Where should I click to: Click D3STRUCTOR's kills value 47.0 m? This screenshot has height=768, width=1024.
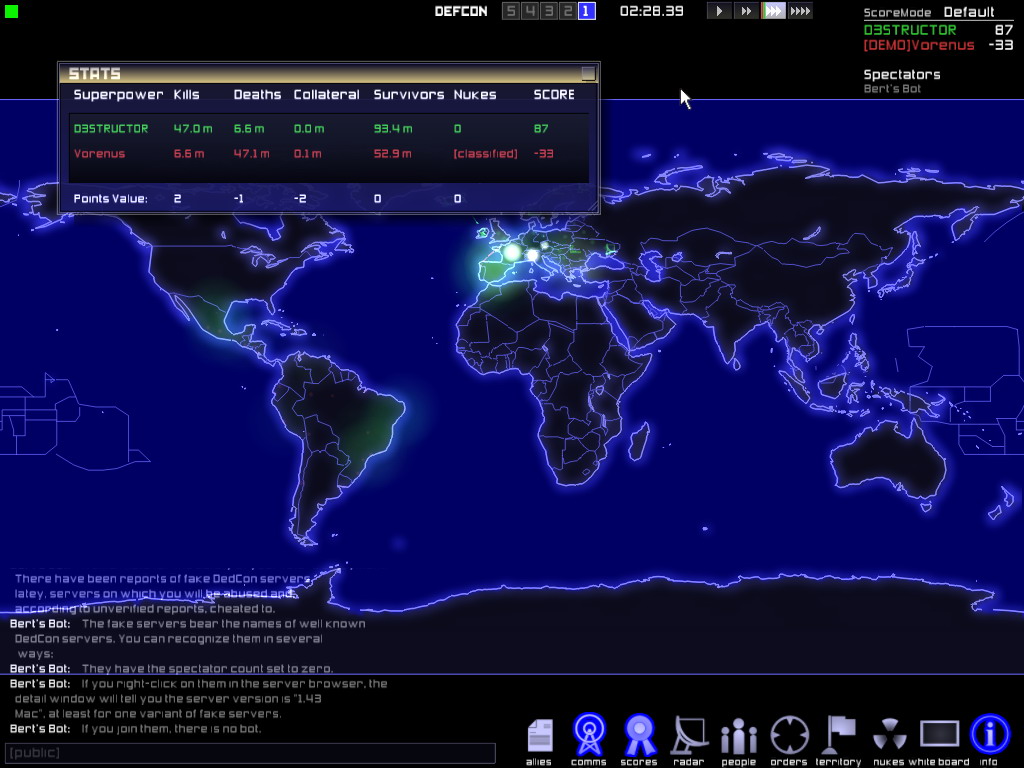click(x=193, y=129)
